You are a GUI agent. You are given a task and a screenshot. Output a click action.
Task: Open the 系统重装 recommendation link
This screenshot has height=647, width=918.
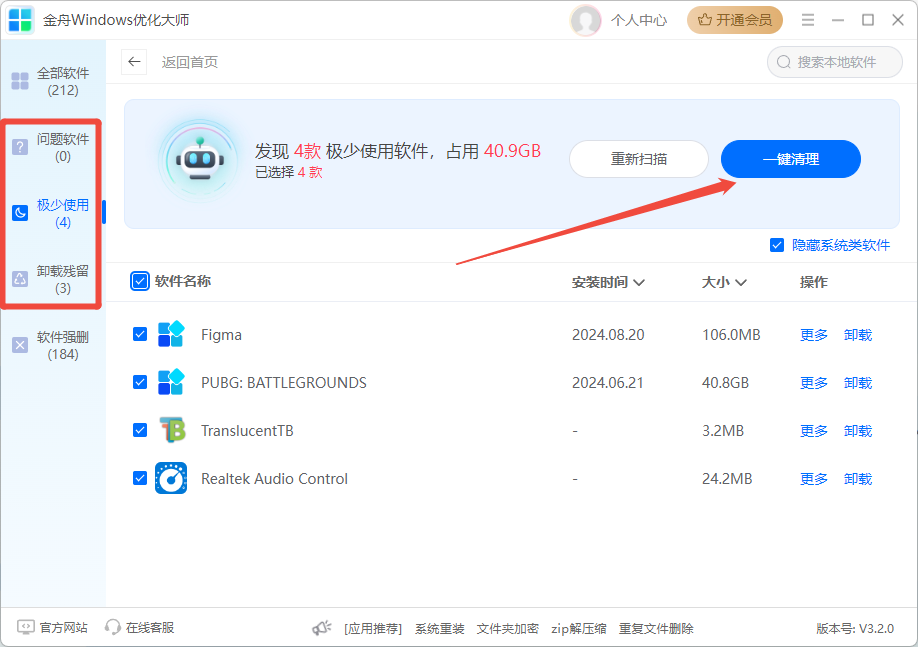pyautogui.click(x=440, y=629)
